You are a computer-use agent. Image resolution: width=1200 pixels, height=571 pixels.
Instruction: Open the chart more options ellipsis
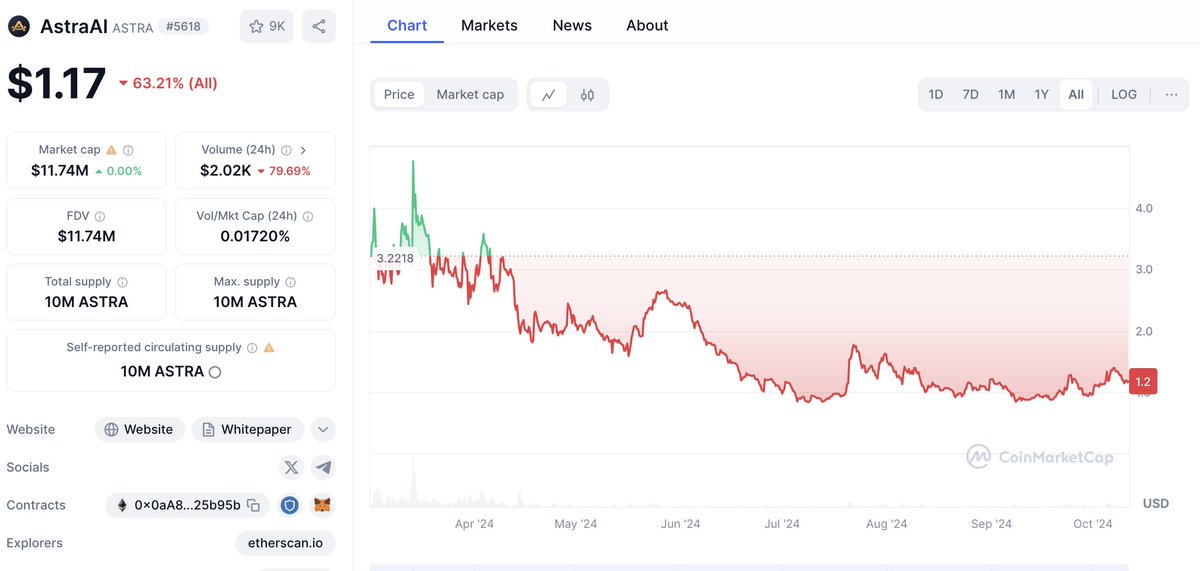[1171, 95]
